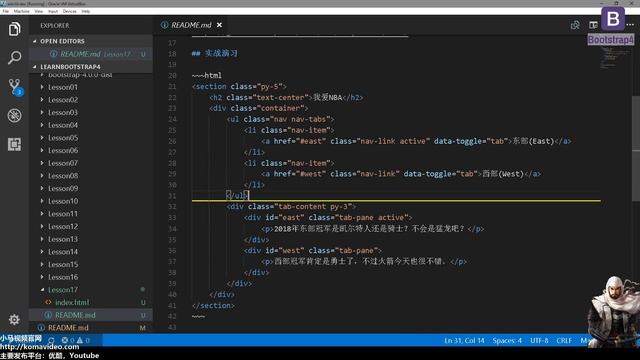This screenshot has height=360, width=640.
Task: Click the Split Editor icon
Action: [x=593, y=25]
